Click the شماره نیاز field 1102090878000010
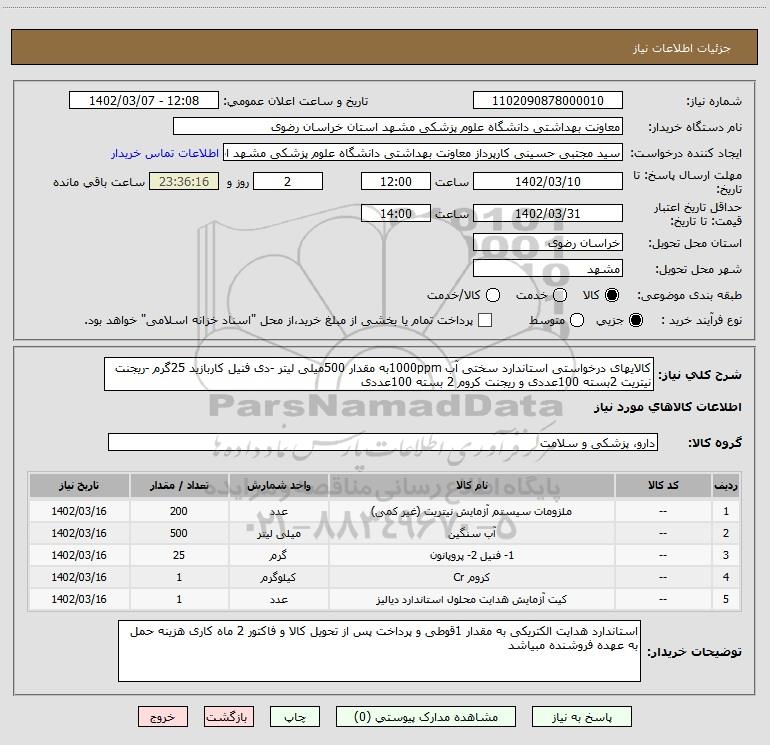The height and width of the screenshot is (745, 770). coord(548,101)
